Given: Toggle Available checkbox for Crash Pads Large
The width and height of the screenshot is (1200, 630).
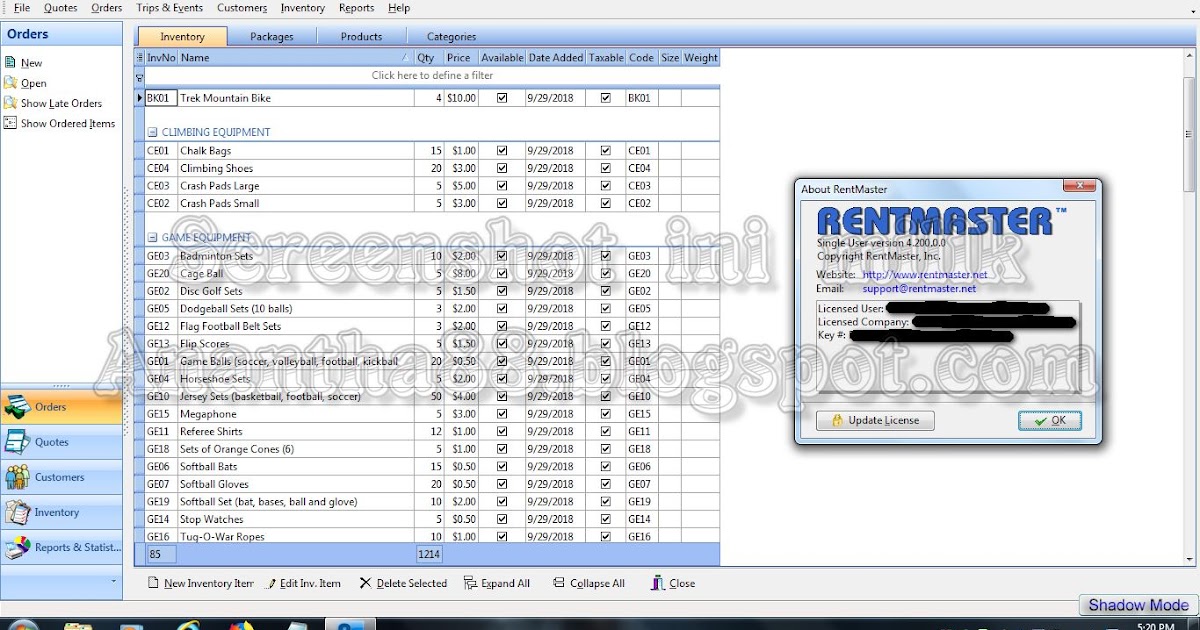Looking at the screenshot, I should click(x=502, y=186).
